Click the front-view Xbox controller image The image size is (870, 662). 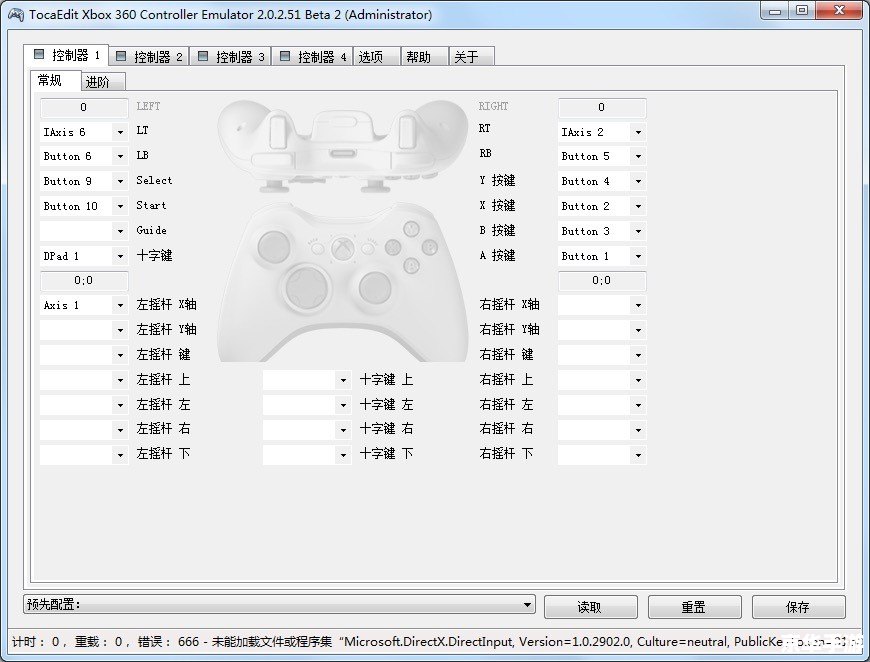click(x=343, y=283)
